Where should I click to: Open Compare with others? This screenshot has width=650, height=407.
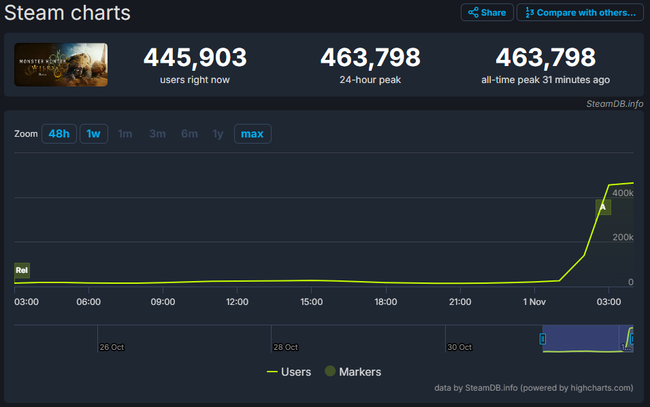(580, 12)
